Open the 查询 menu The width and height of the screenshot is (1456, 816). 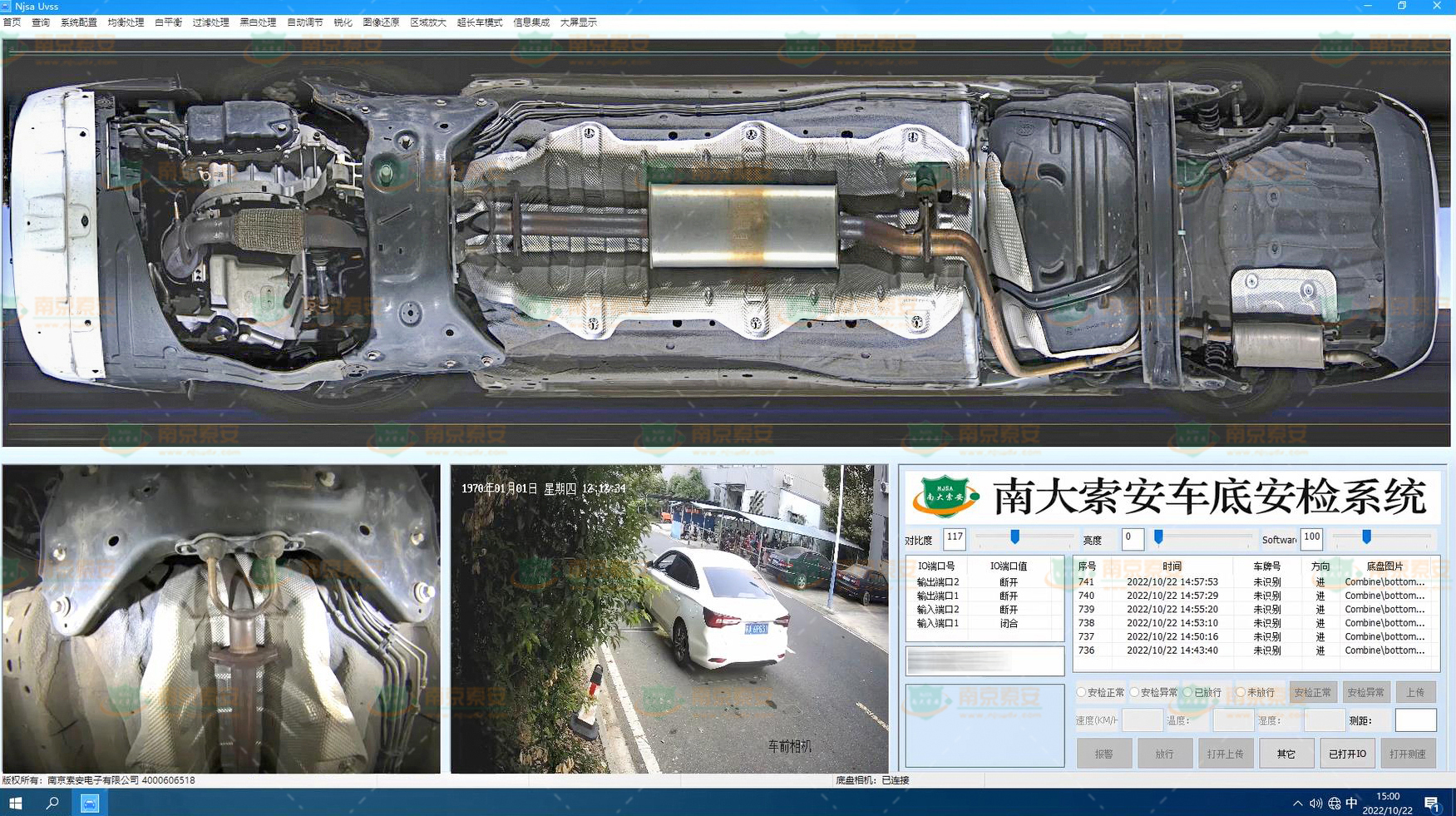(x=41, y=22)
